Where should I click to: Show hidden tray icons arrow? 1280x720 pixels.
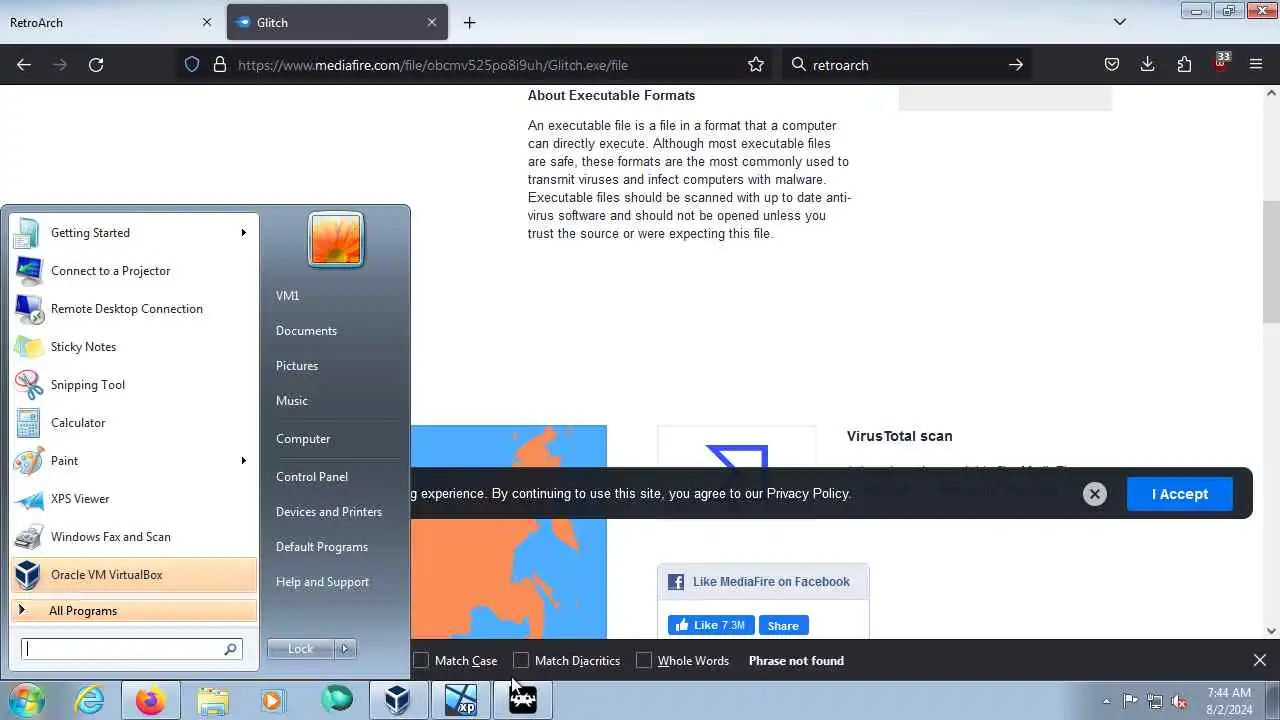(1106, 701)
